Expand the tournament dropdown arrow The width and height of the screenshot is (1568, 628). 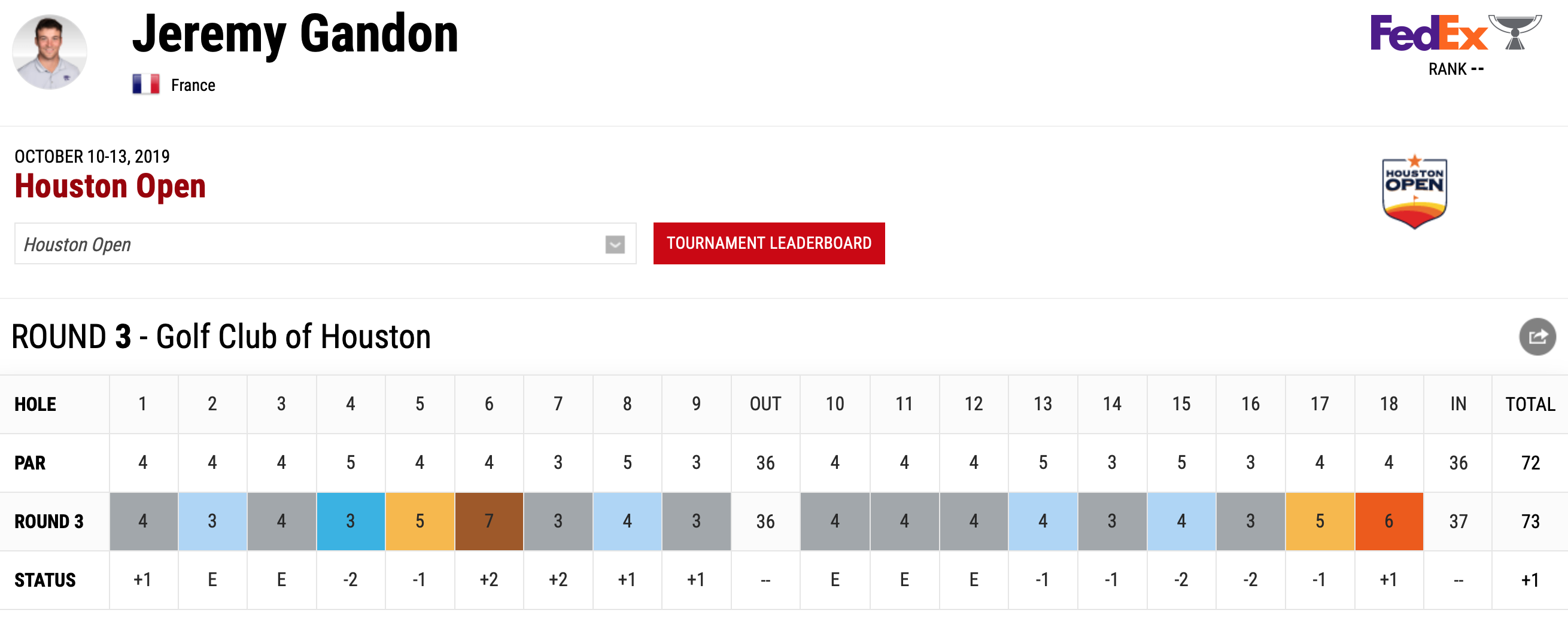(x=615, y=245)
